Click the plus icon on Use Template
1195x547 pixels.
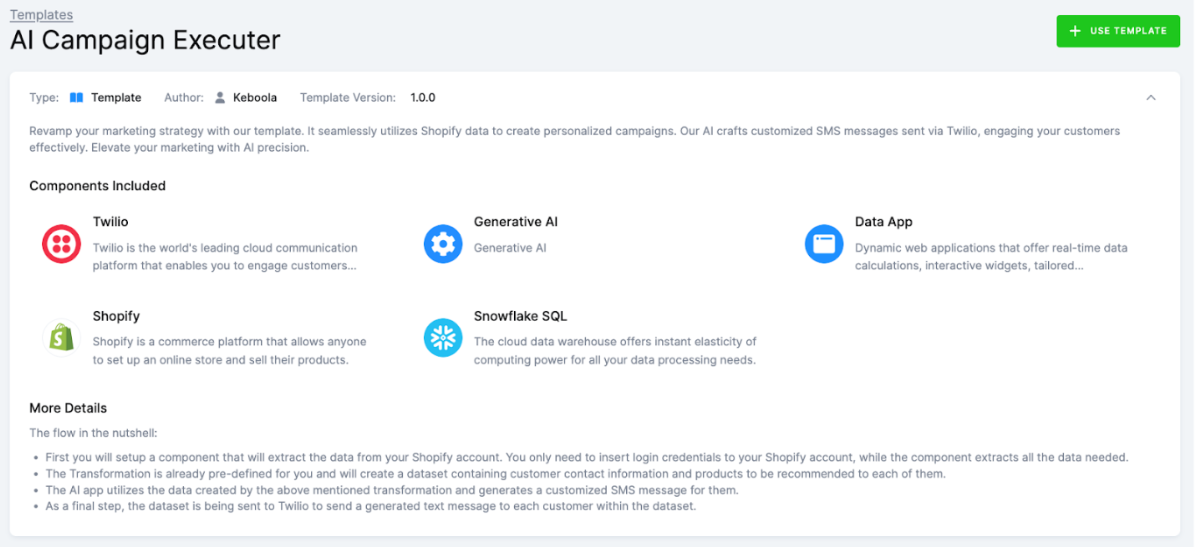point(1075,31)
